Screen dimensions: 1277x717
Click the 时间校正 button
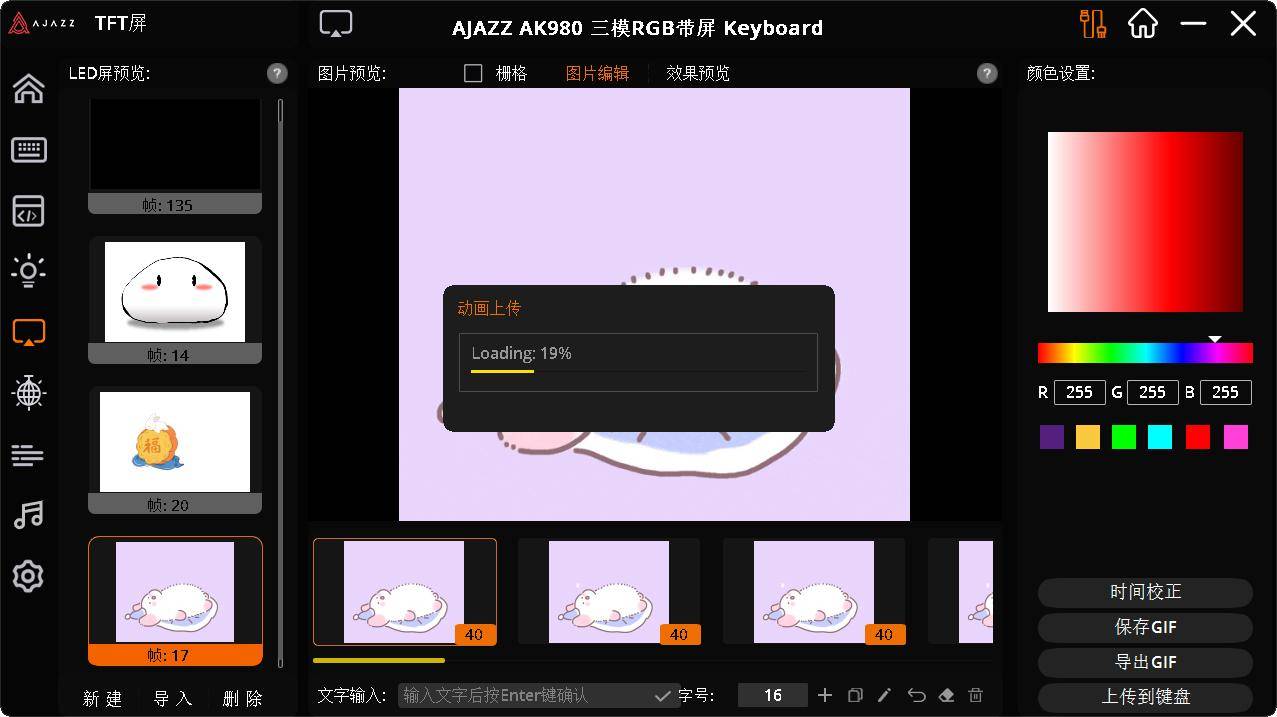(x=1145, y=592)
